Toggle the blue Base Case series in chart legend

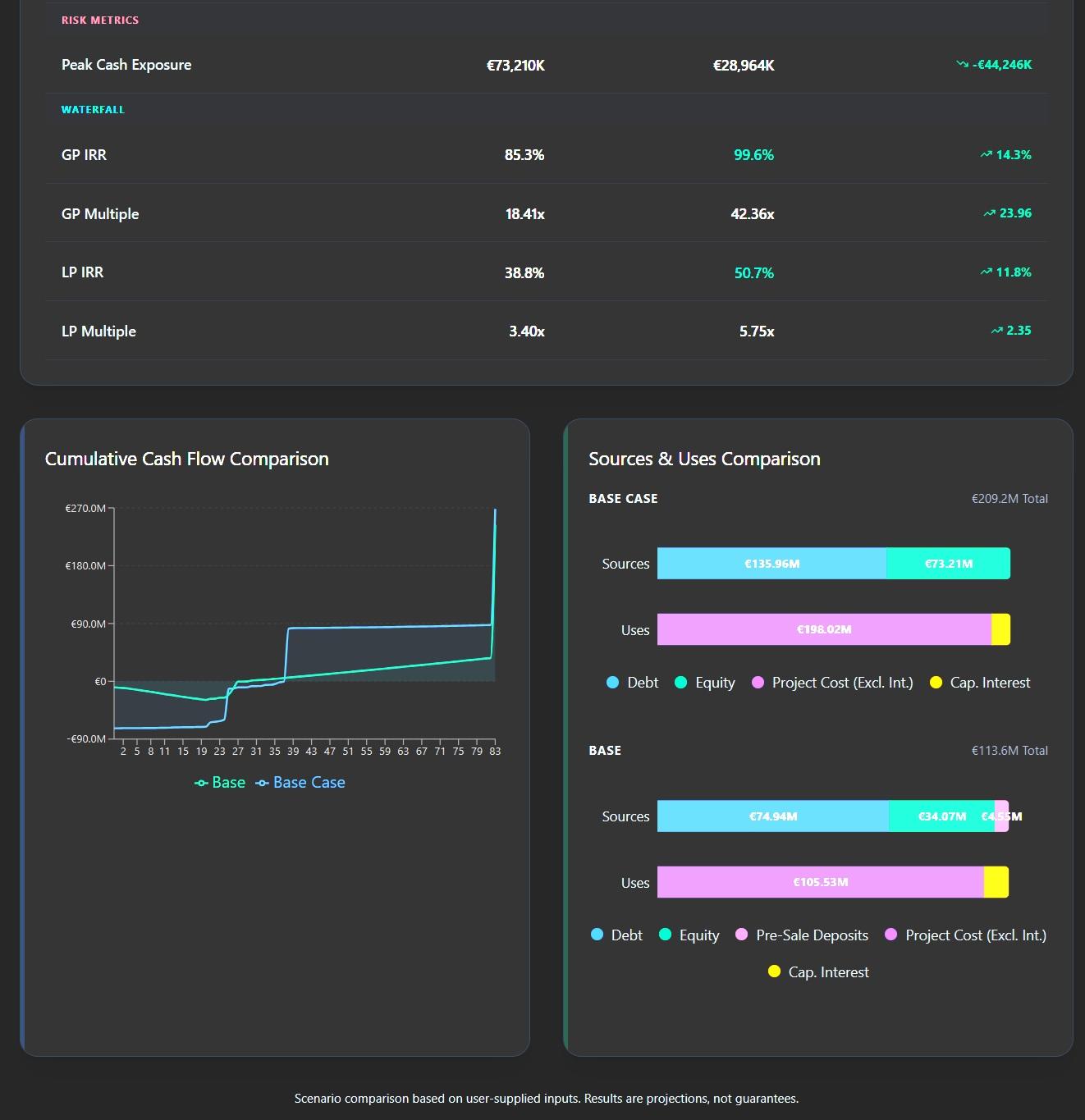click(x=300, y=783)
